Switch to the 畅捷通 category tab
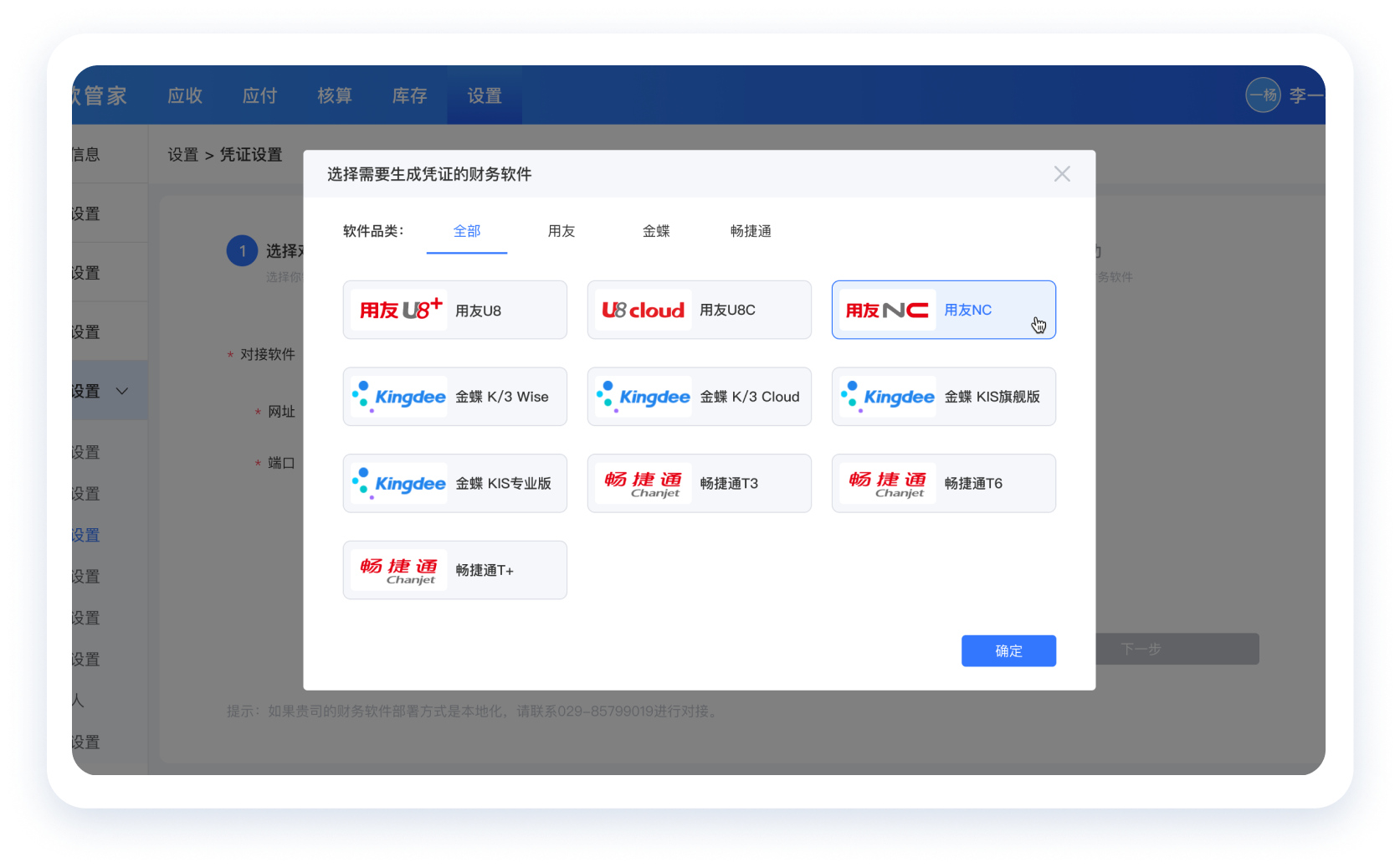 tap(751, 231)
